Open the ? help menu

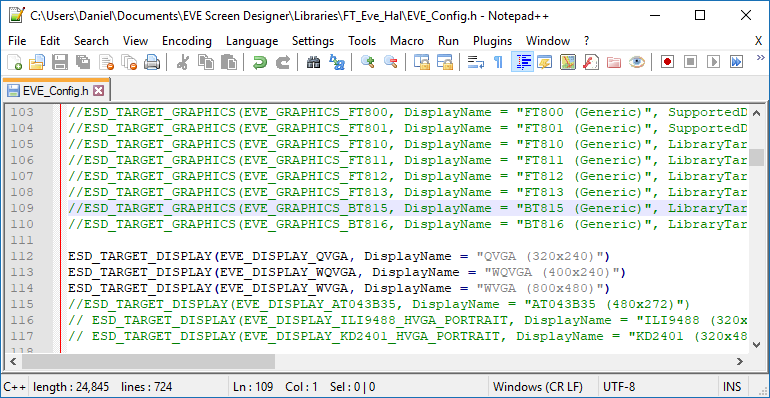(x=586, y=41)
